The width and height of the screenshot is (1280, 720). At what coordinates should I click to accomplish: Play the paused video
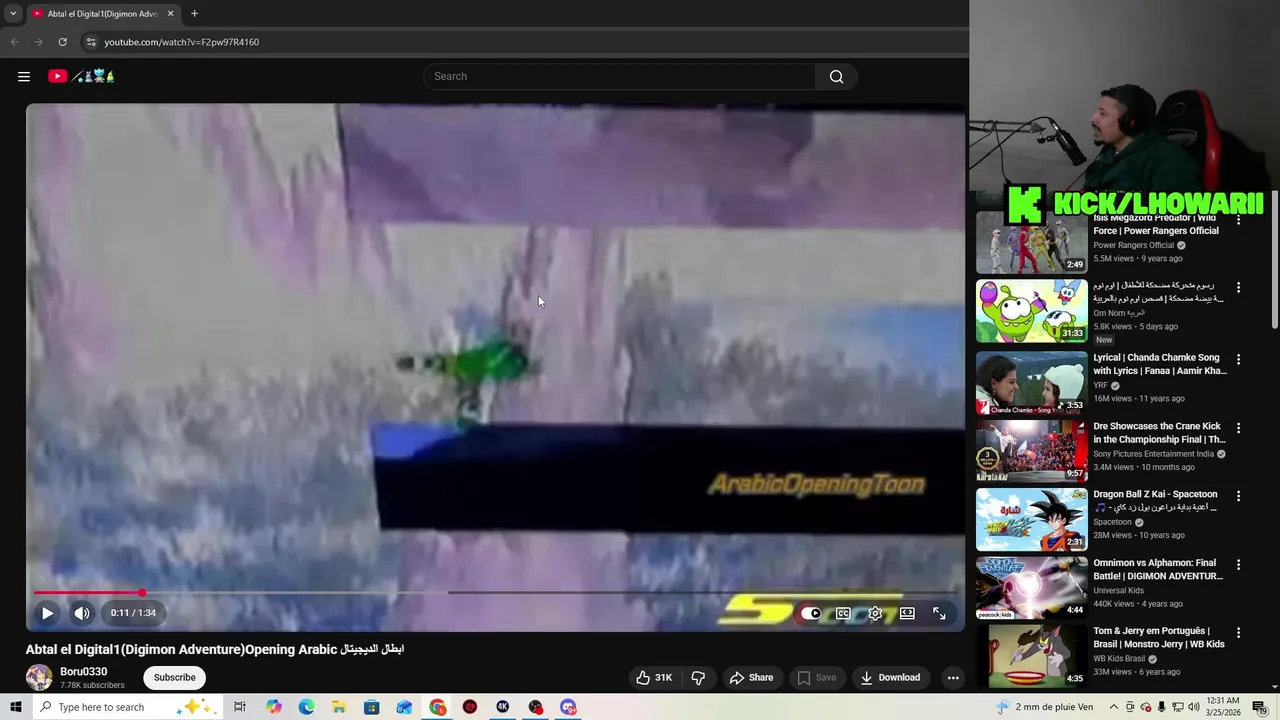coord(47,613)
